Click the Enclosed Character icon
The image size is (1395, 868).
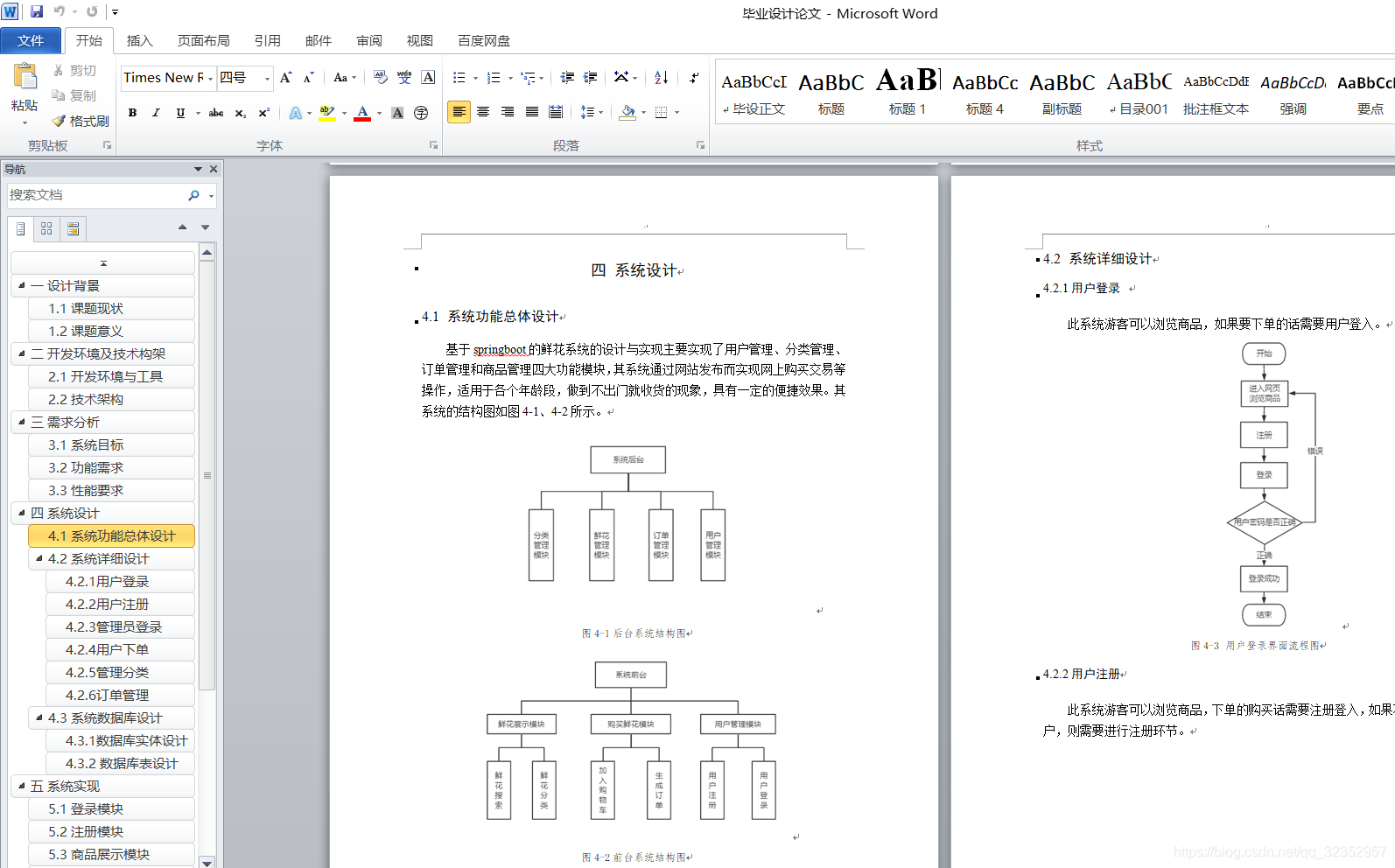tap(421, 113)
